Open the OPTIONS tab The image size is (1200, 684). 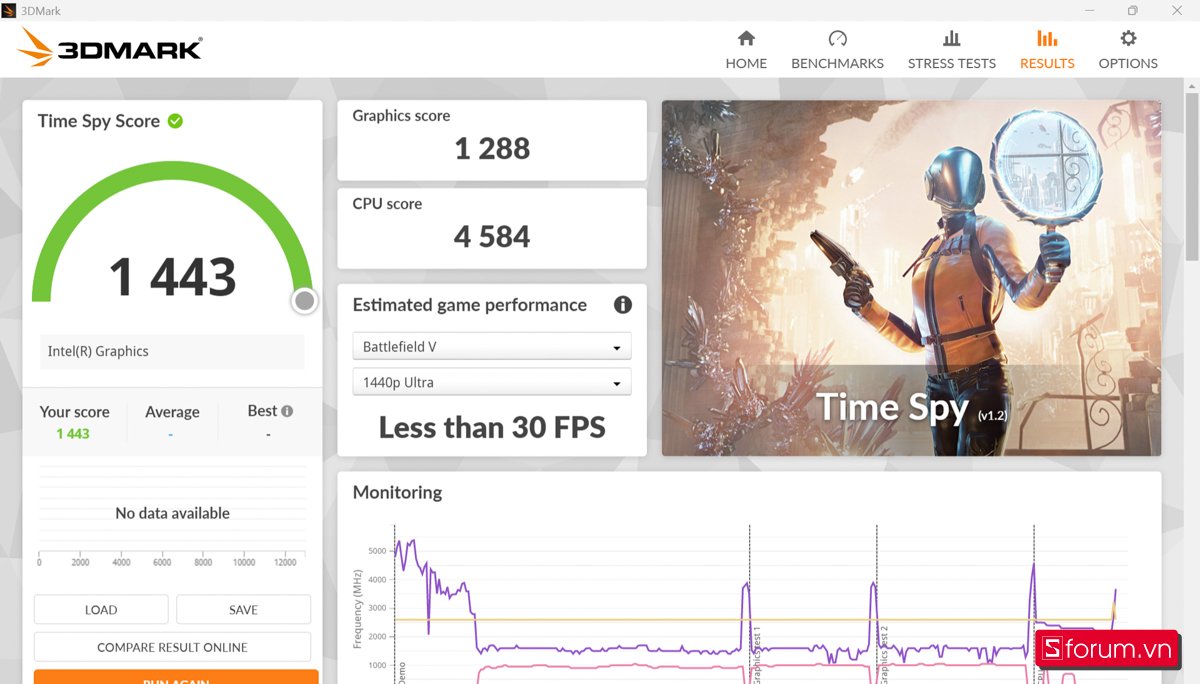click(1128, 50)
